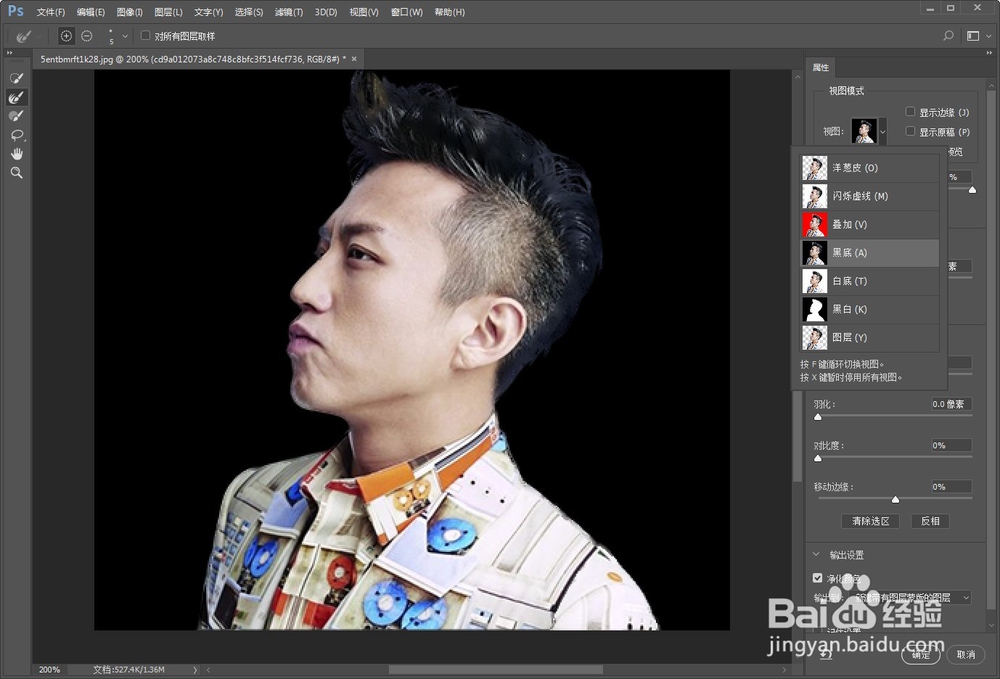Open the 编辑(E) menu

91,12
